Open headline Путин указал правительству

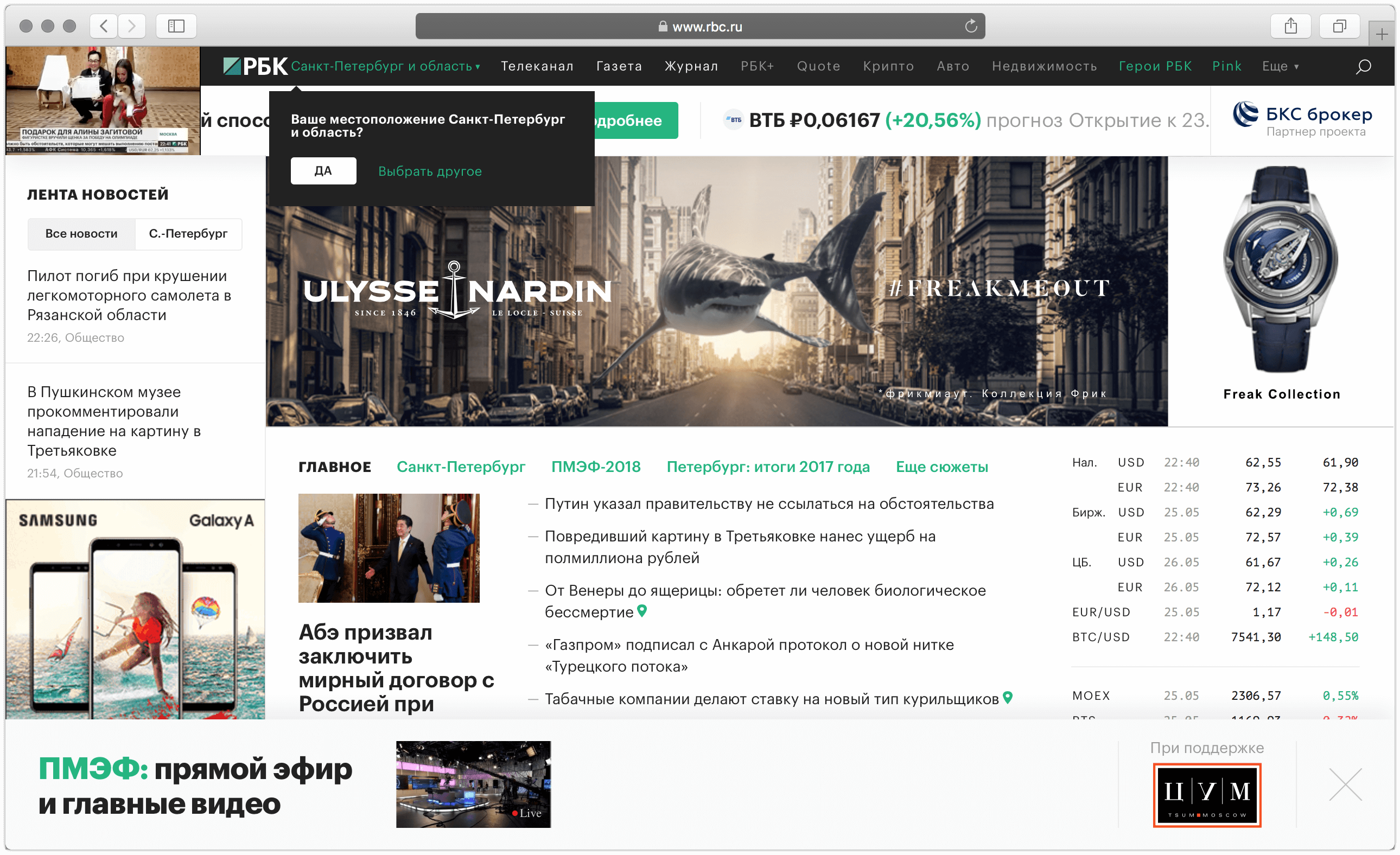pos(769,504)
